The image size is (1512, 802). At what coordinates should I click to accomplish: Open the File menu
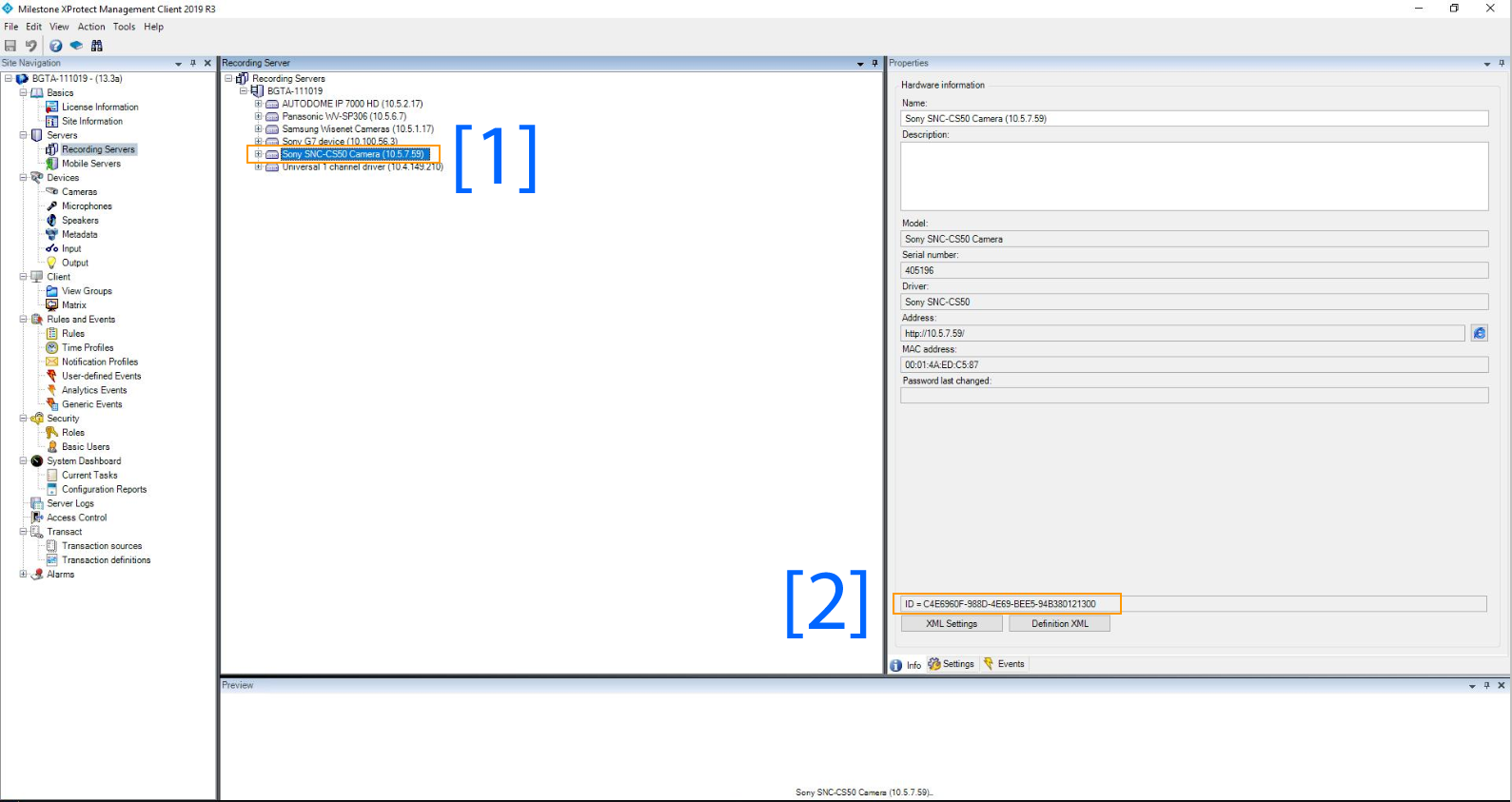click(x=11, y=27)
